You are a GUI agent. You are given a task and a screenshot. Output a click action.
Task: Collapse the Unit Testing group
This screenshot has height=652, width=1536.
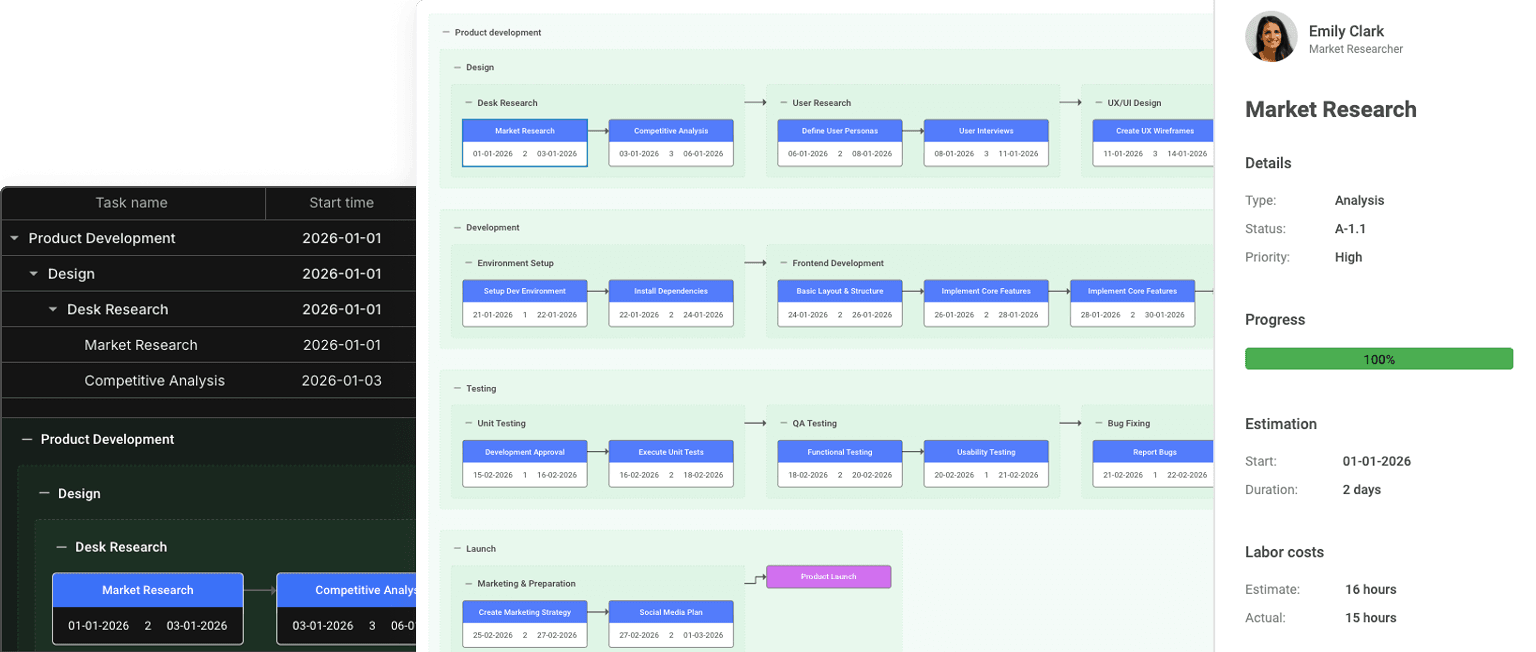[468, 423]
